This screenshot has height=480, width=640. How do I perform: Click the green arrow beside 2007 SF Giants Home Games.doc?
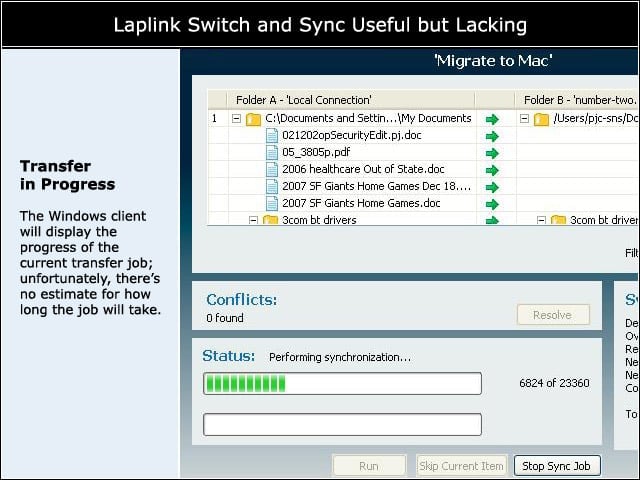pos(492,204)
